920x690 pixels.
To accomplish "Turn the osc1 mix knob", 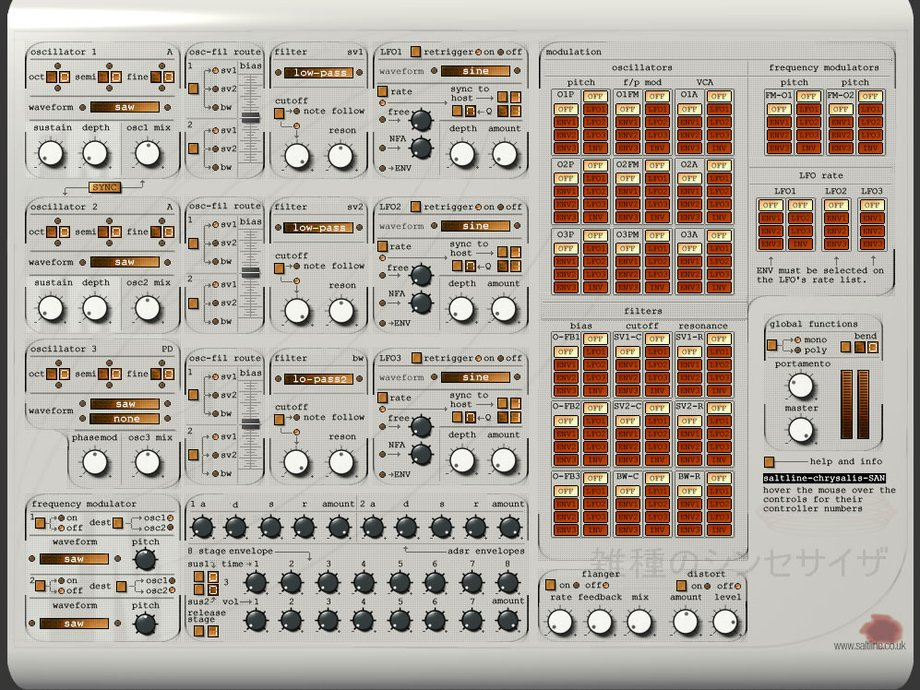I will click(148, 153).
